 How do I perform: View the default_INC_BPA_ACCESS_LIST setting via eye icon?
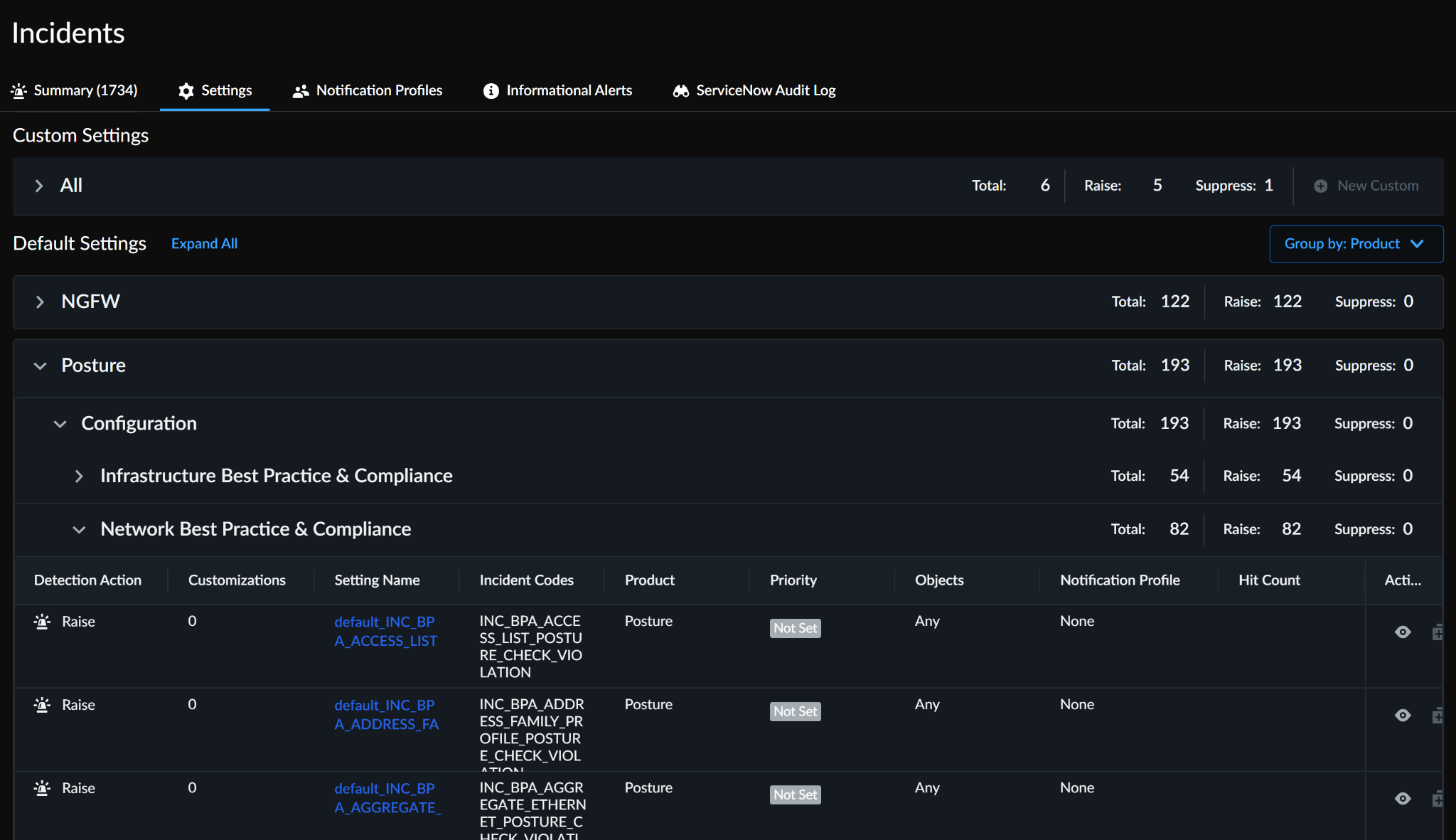[1402, 632]
